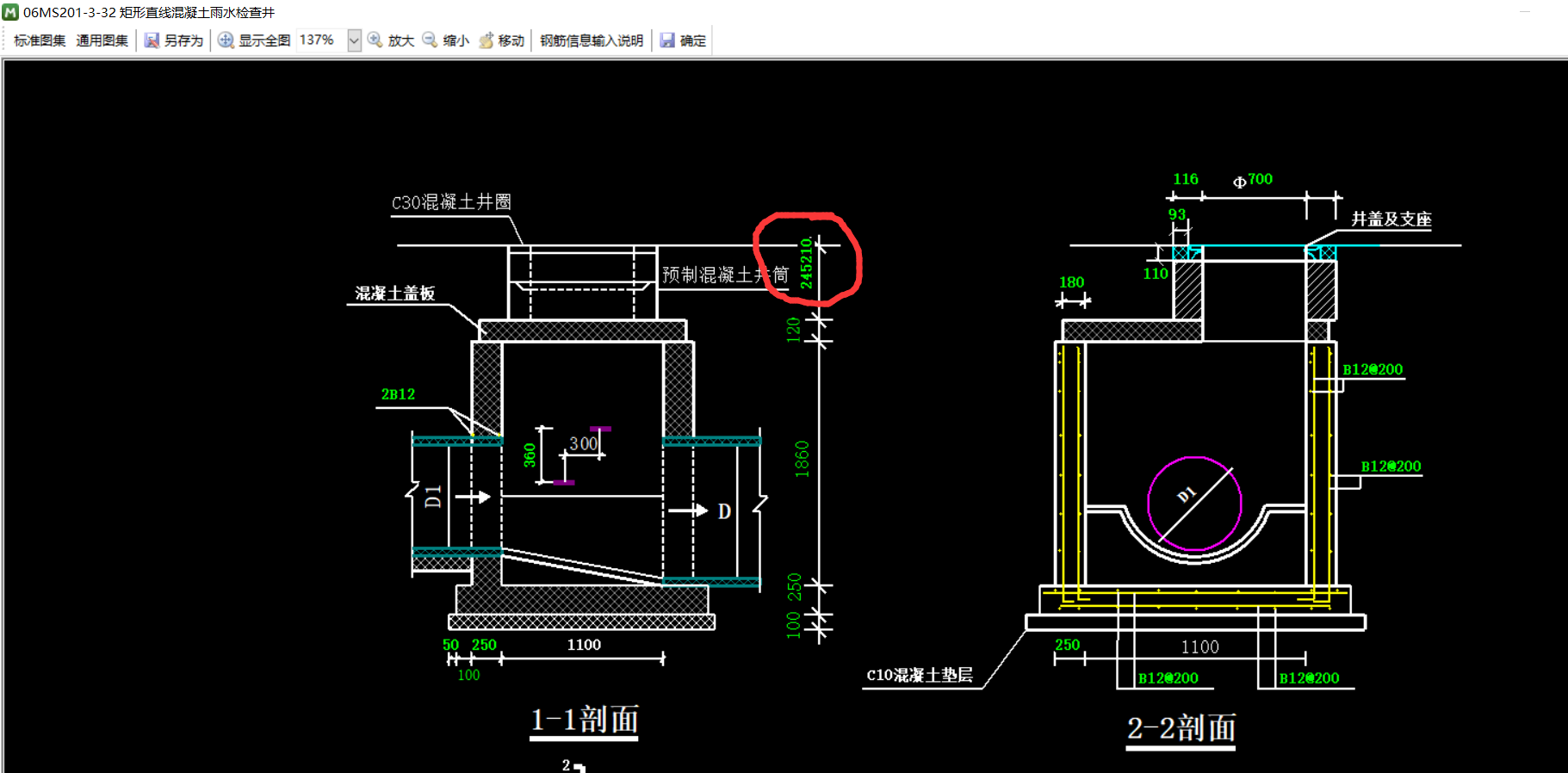Select the 1860 vertical height dimension
Screen dimensions: 1568x773
click(802, 459)
